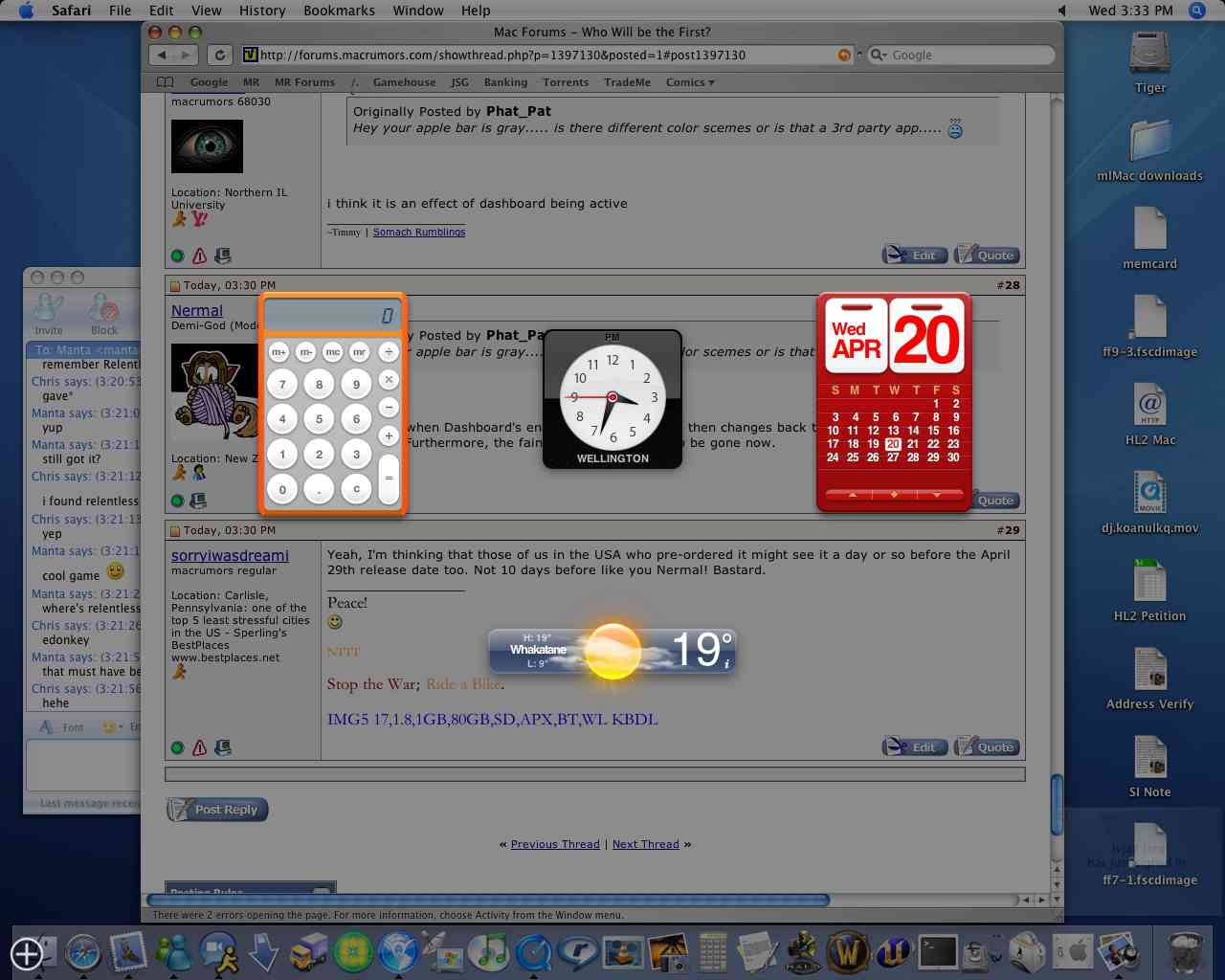Expand the Comics bookmarks folder
Image resolution: width=1225 pixels, height=980 pixels.
pos(690,82)
